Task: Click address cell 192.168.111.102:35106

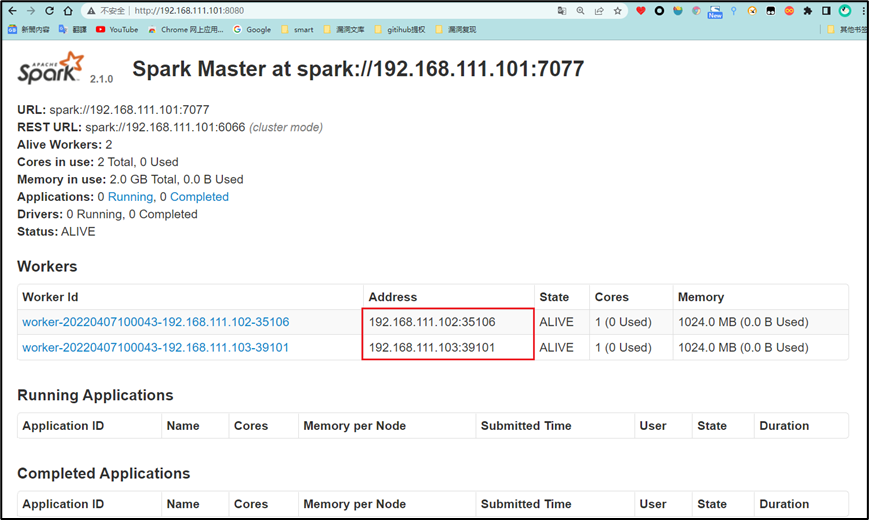Action: pos(448,322)
